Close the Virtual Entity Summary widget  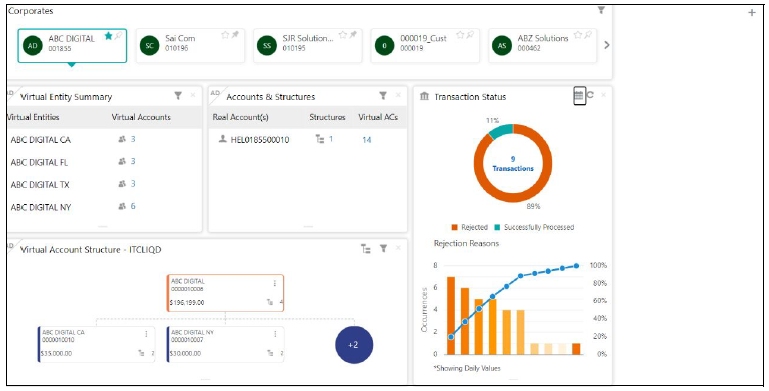[x=193, y=95]
